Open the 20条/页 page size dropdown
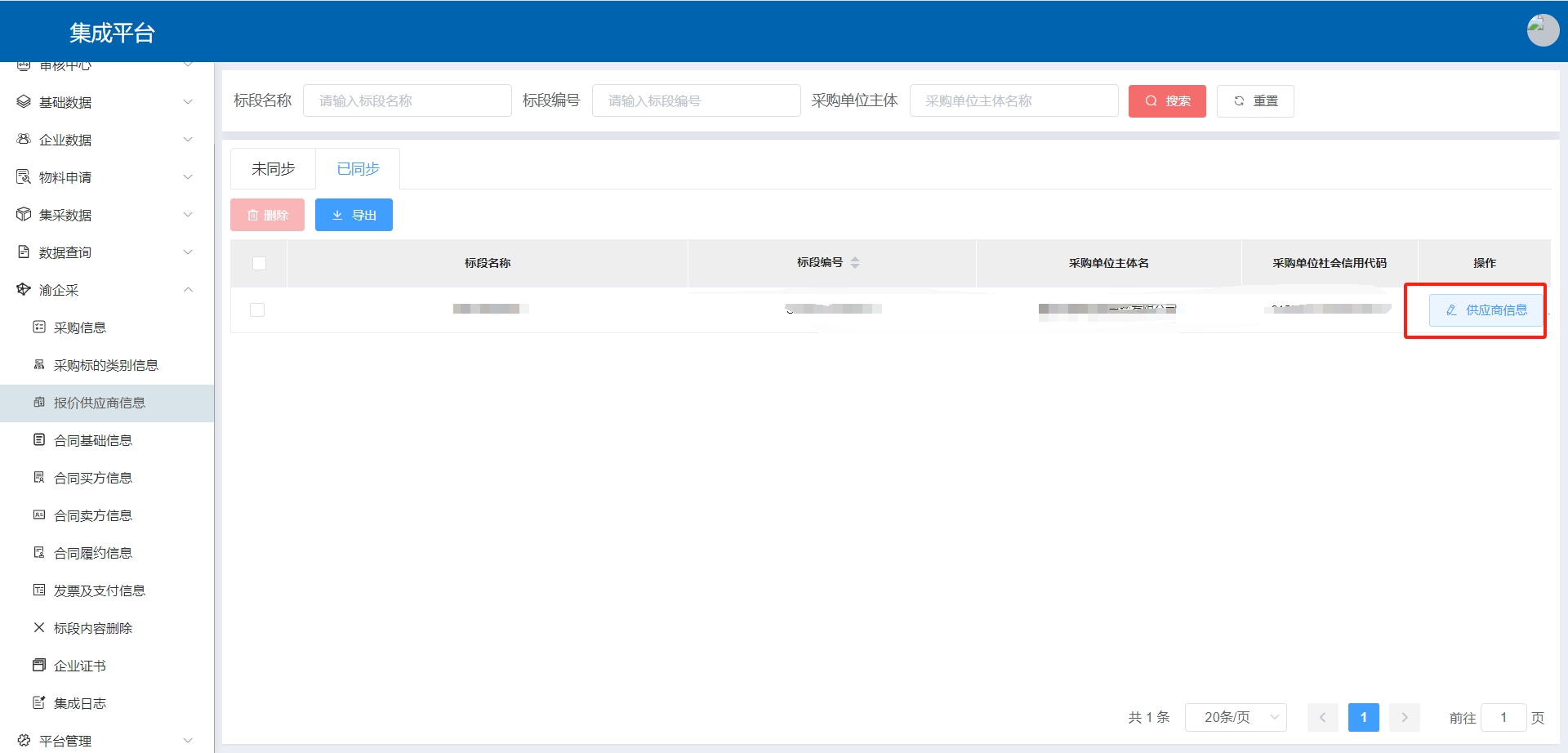 [x=1235, y=717]
